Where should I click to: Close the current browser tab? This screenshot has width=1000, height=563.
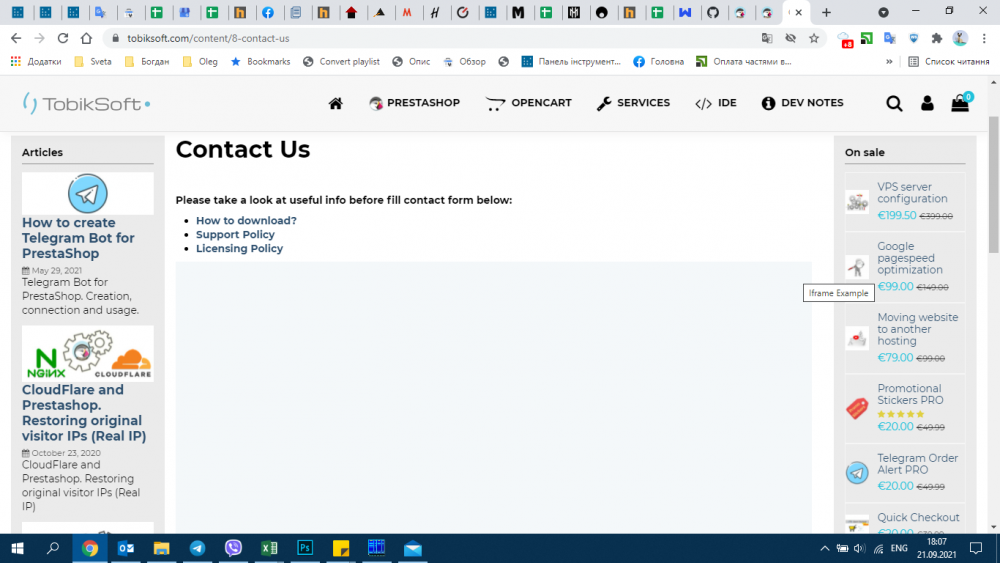[x=798, y=12]
